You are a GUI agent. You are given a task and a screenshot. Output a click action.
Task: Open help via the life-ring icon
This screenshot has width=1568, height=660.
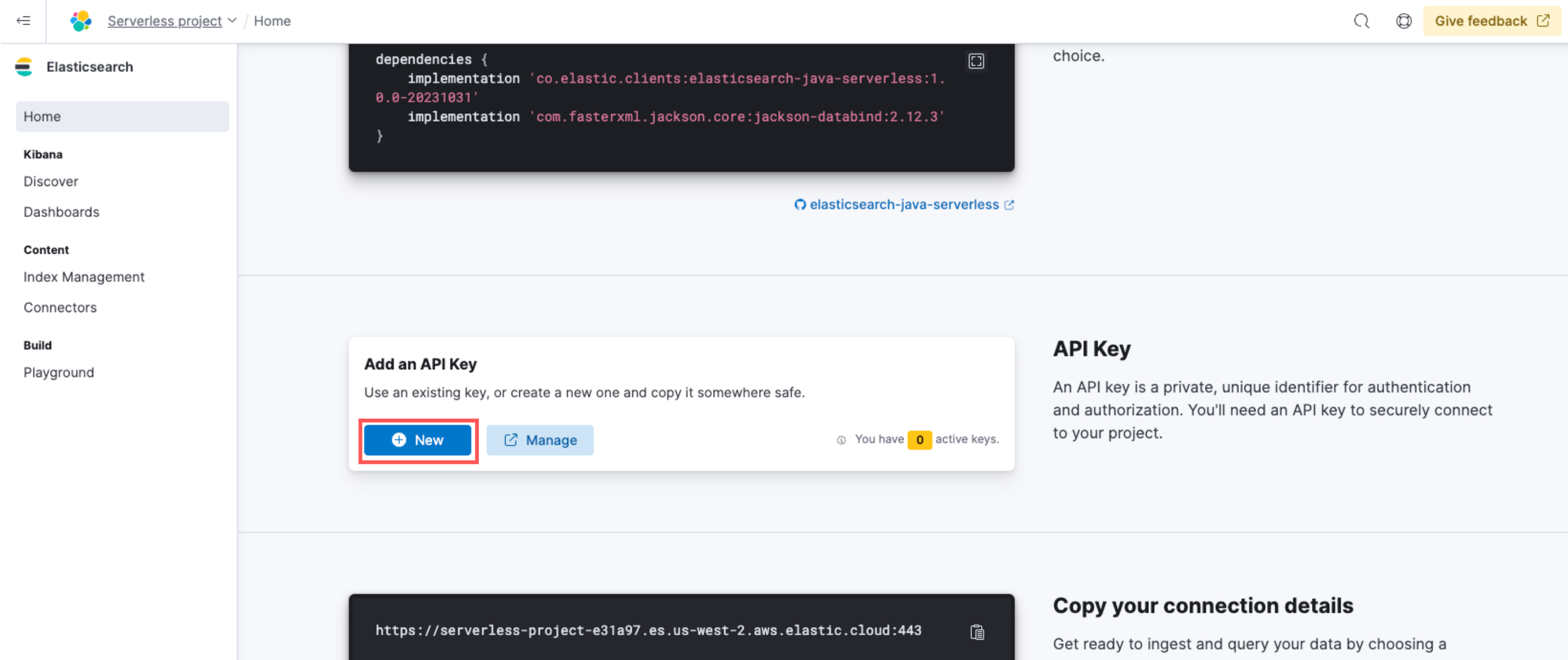point(1403,21)
